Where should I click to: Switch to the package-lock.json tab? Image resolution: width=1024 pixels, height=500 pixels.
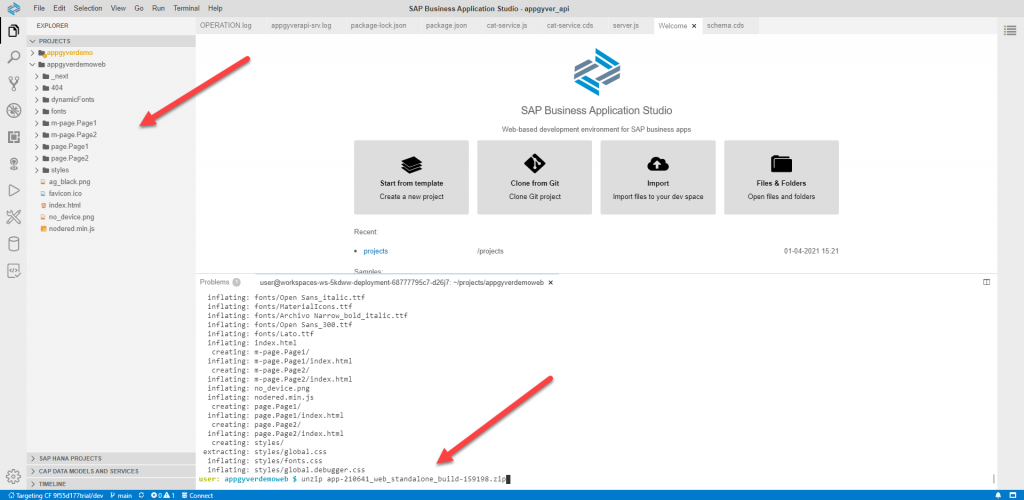coord(378,26)
